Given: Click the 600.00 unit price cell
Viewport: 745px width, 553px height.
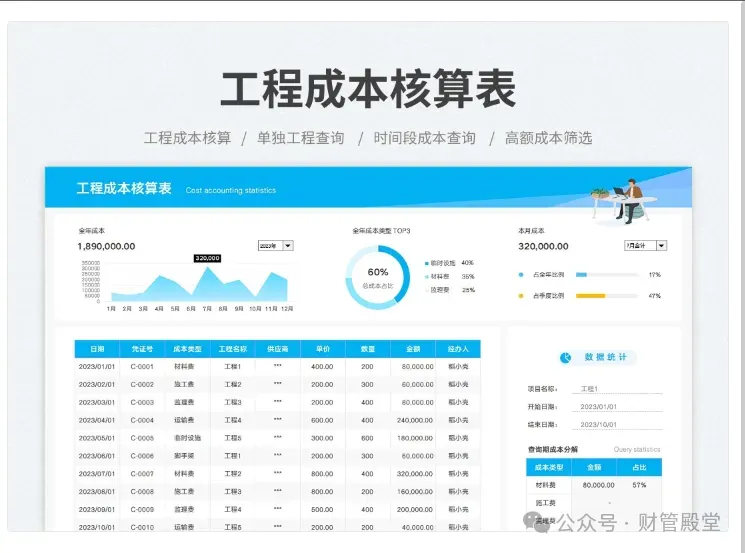Looking at the screenshot, I should [x=322, y=420].
